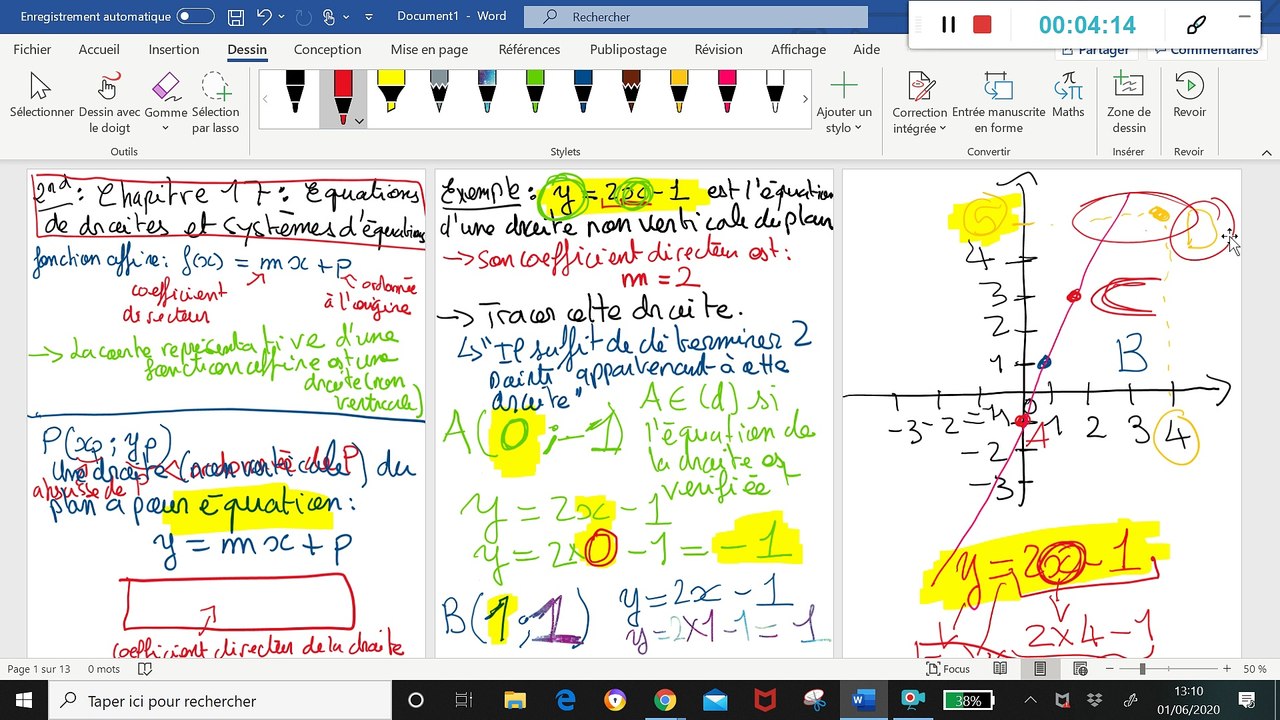The width and height of the screenshot is (1280, 720).
Task: Open the Maths ink converter
Action: click(1068, 95)
